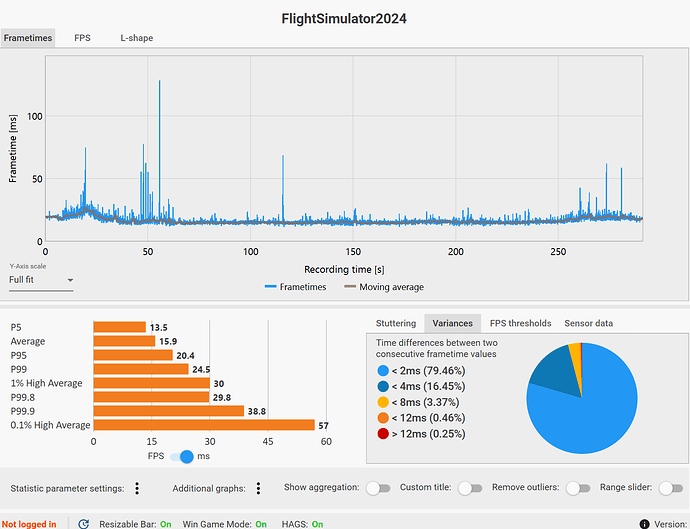
Task: Click the light blue < 2ms swatch
Action: coord(383,371)
